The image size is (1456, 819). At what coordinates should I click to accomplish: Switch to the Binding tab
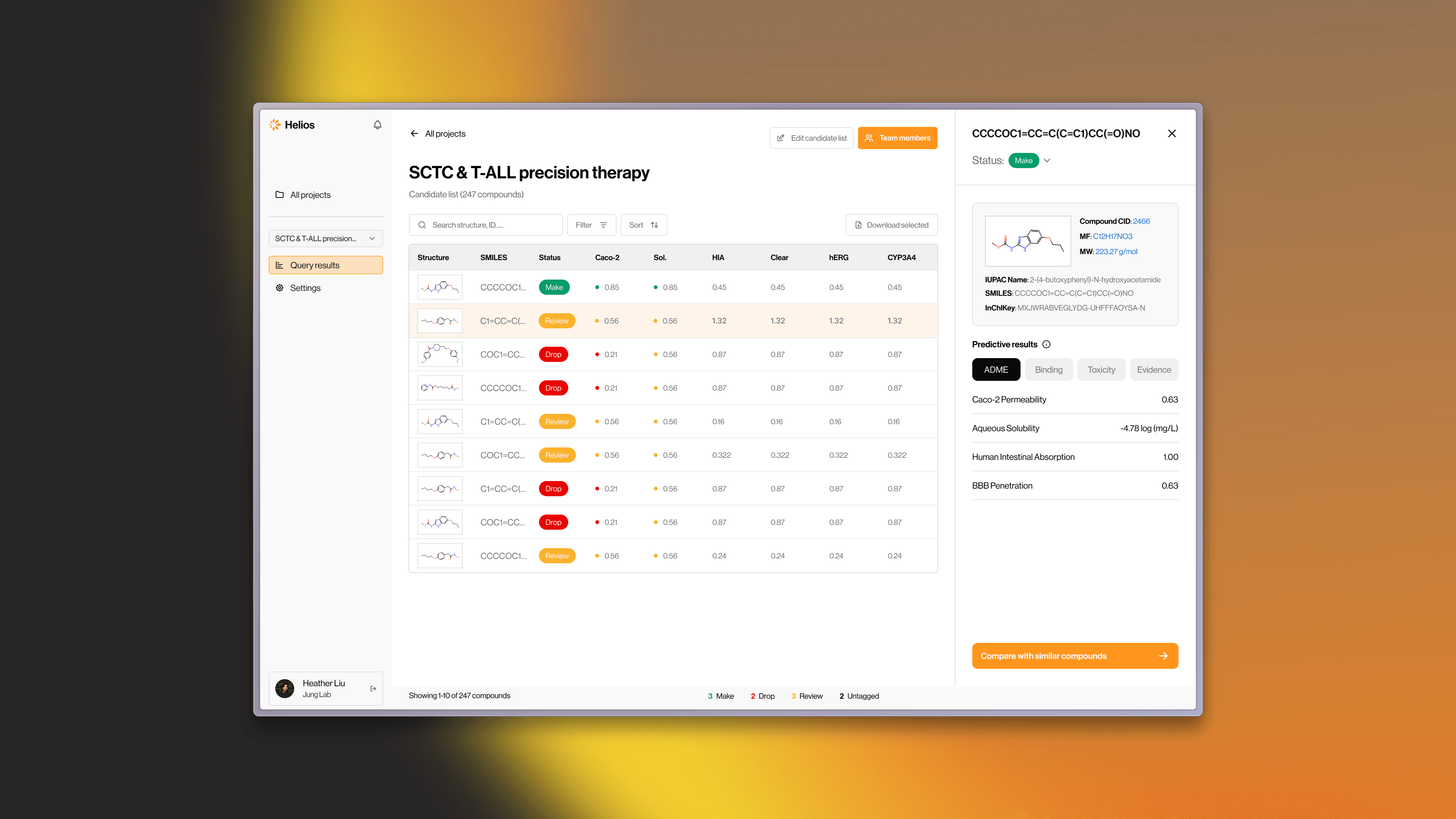point(1049,370)
